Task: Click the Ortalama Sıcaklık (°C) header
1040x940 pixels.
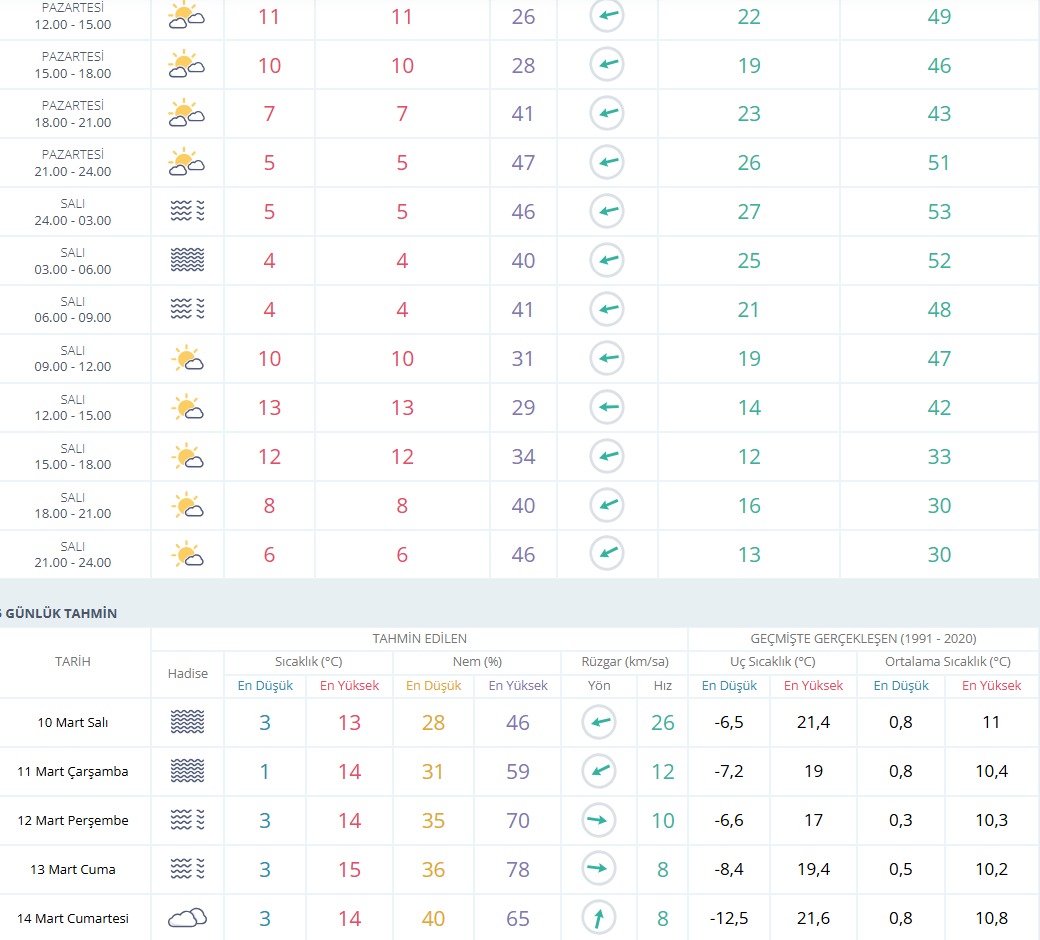Action: (x=948, y=661)
